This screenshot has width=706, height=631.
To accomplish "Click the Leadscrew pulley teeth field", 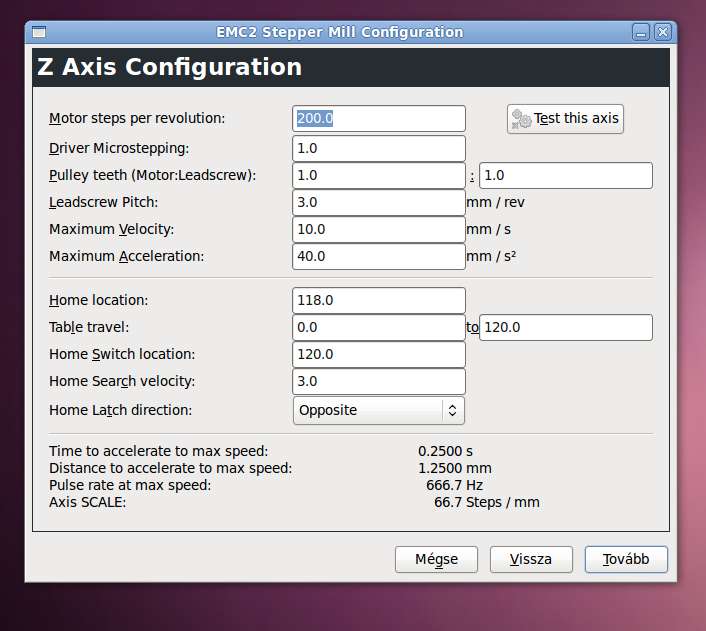I will [x=565, y=175].
